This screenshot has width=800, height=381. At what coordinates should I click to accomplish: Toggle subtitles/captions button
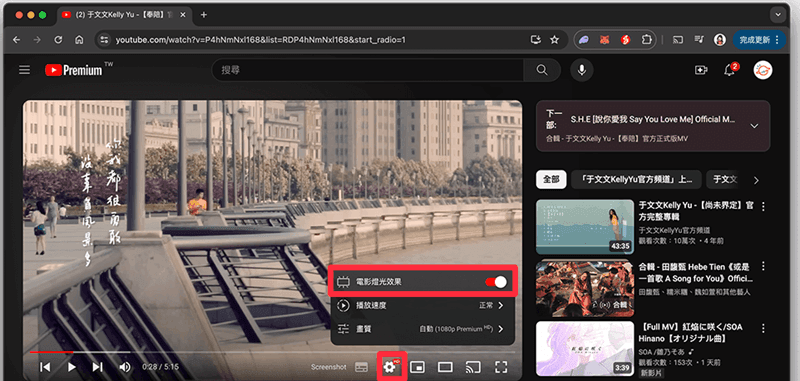[361, 367]
